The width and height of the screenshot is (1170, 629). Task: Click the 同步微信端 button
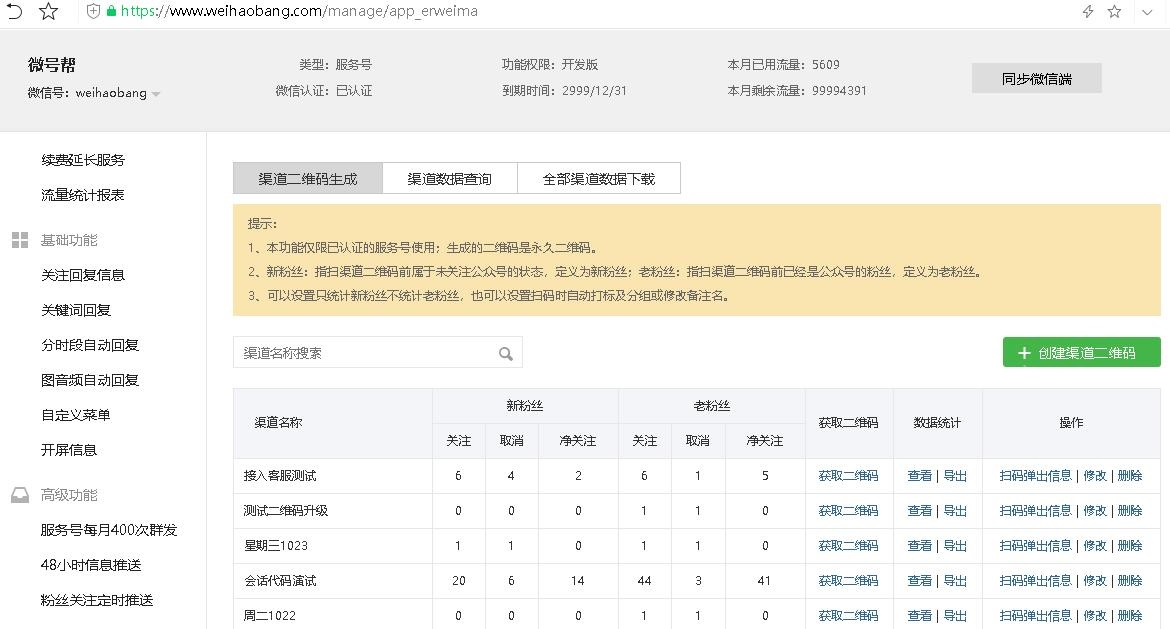click(1036, 78)
